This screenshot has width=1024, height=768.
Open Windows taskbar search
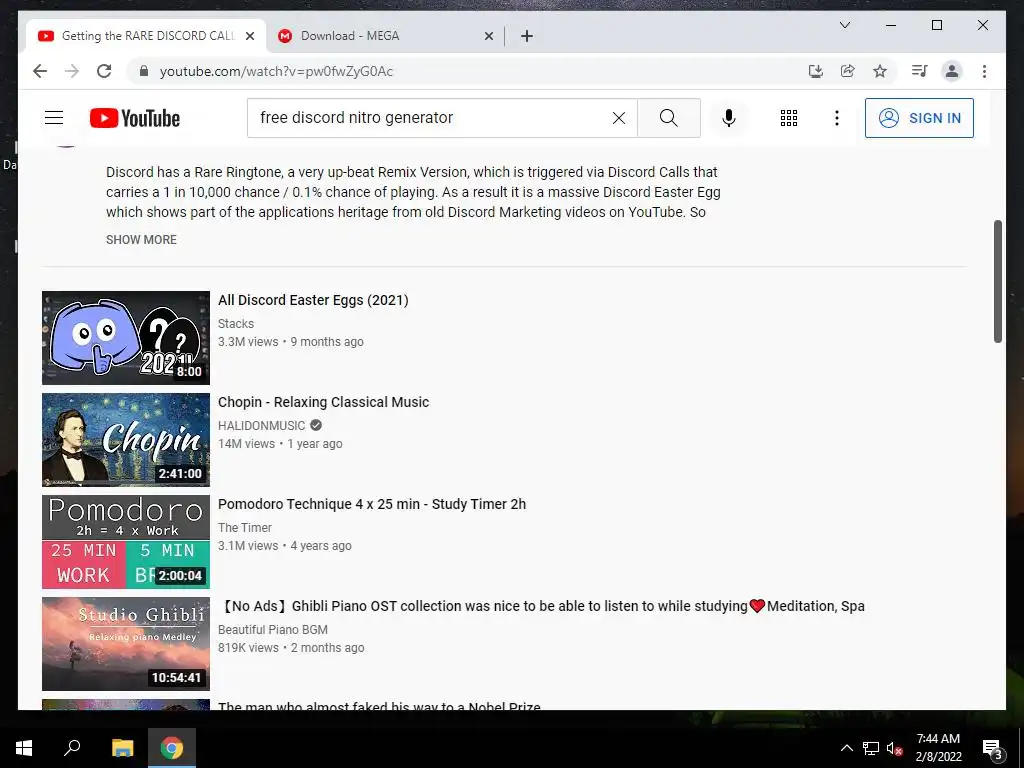72,748
